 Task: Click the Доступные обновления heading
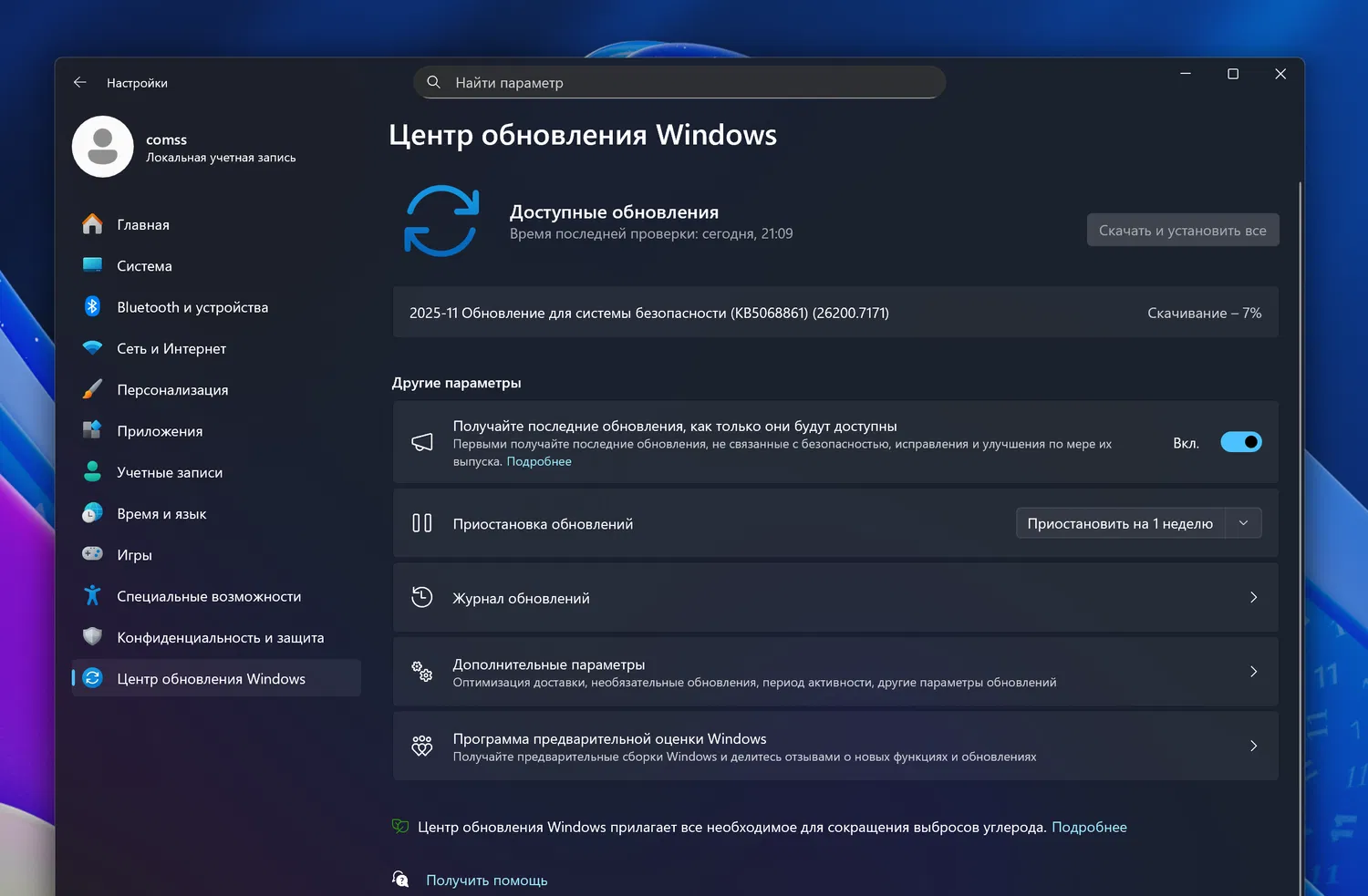point(614,211)
